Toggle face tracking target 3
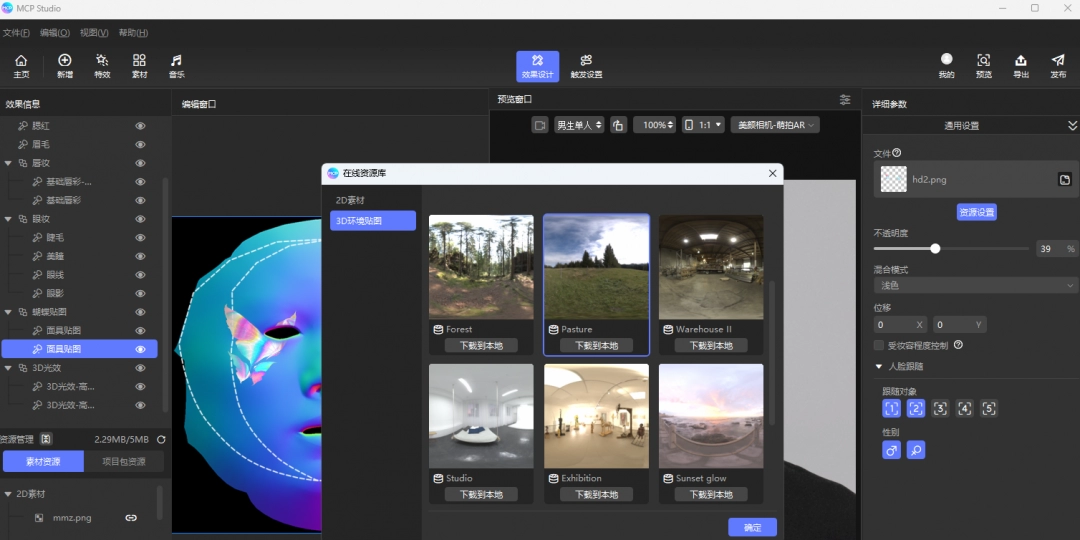This screenshot has height=540, width=1080. click(x=940, y=408)
